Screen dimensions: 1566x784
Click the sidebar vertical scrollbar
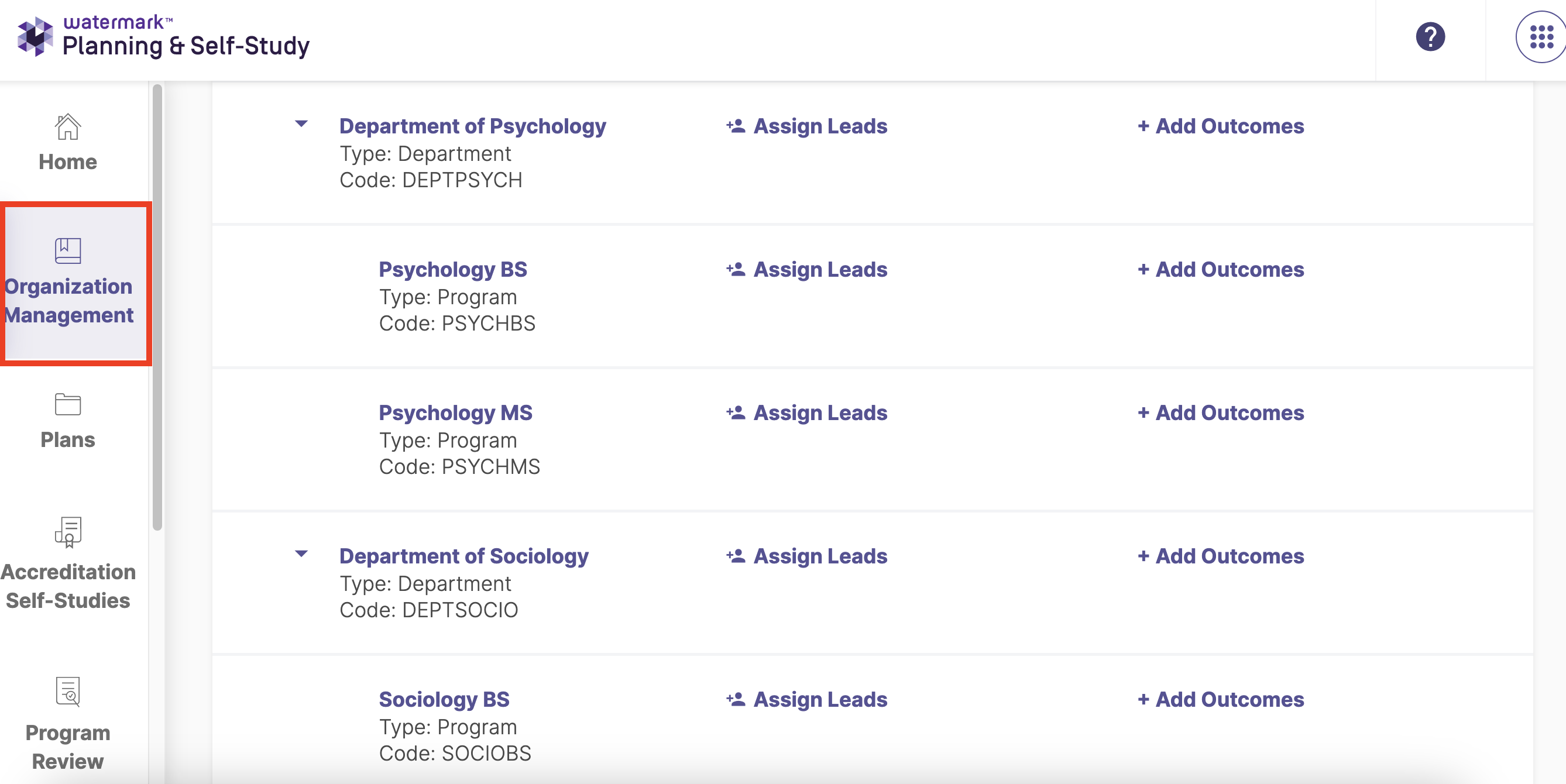(x=157, y=307)
